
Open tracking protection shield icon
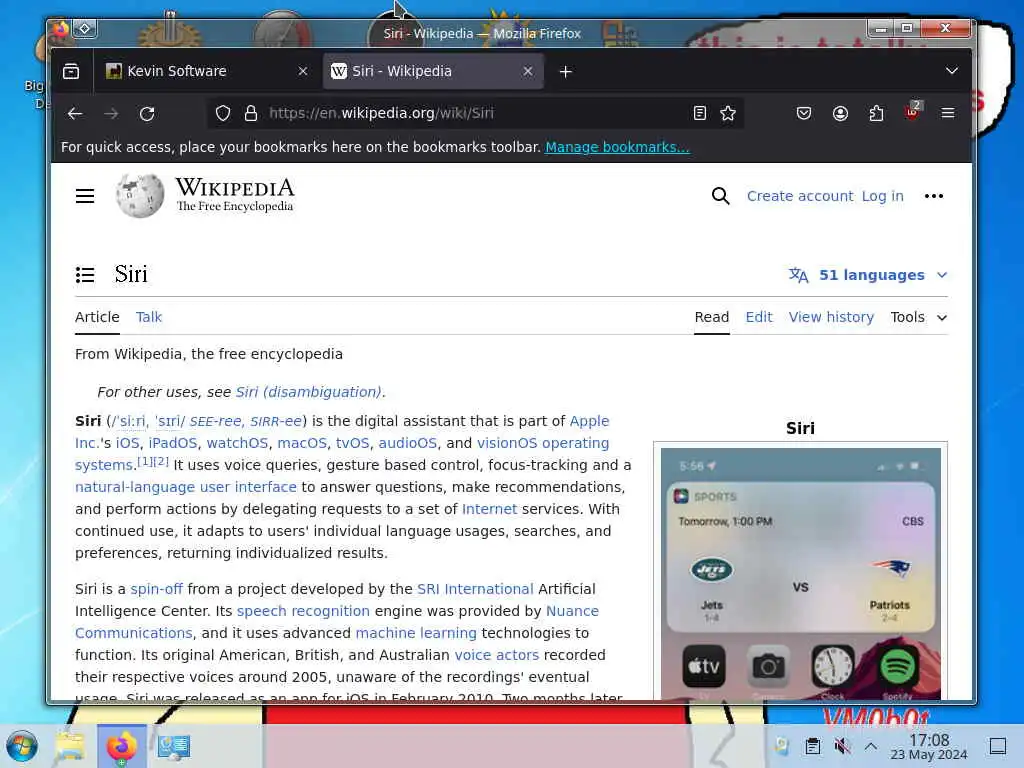pyautogui.click(x=223, y=114)
